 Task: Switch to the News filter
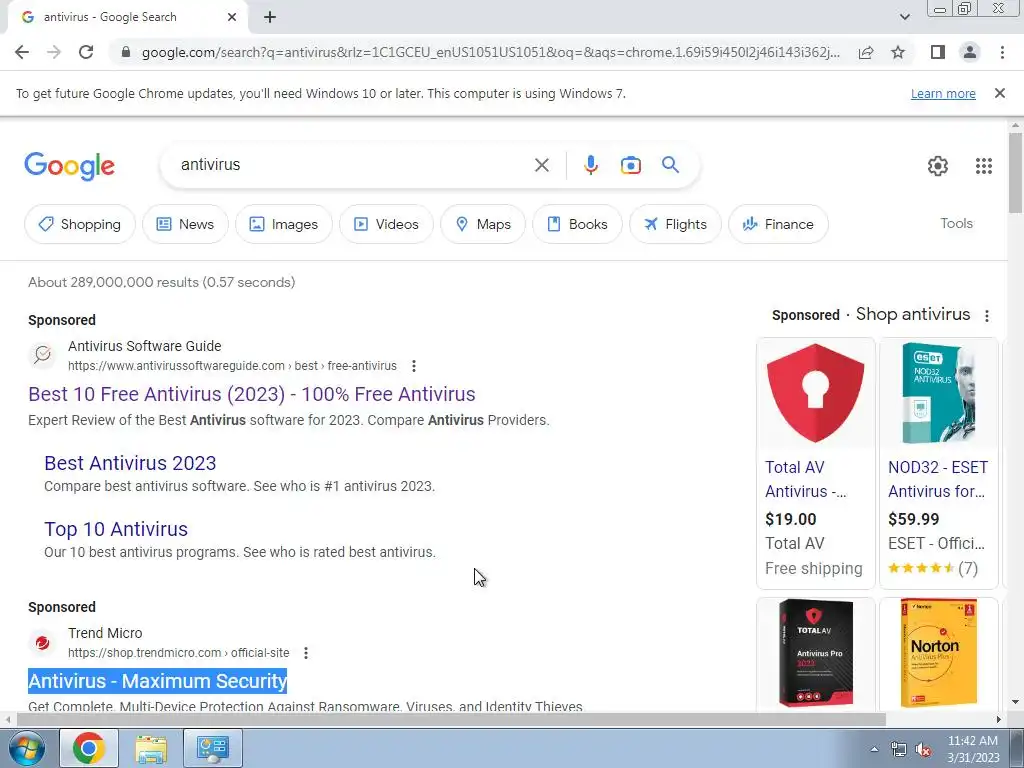185,224
